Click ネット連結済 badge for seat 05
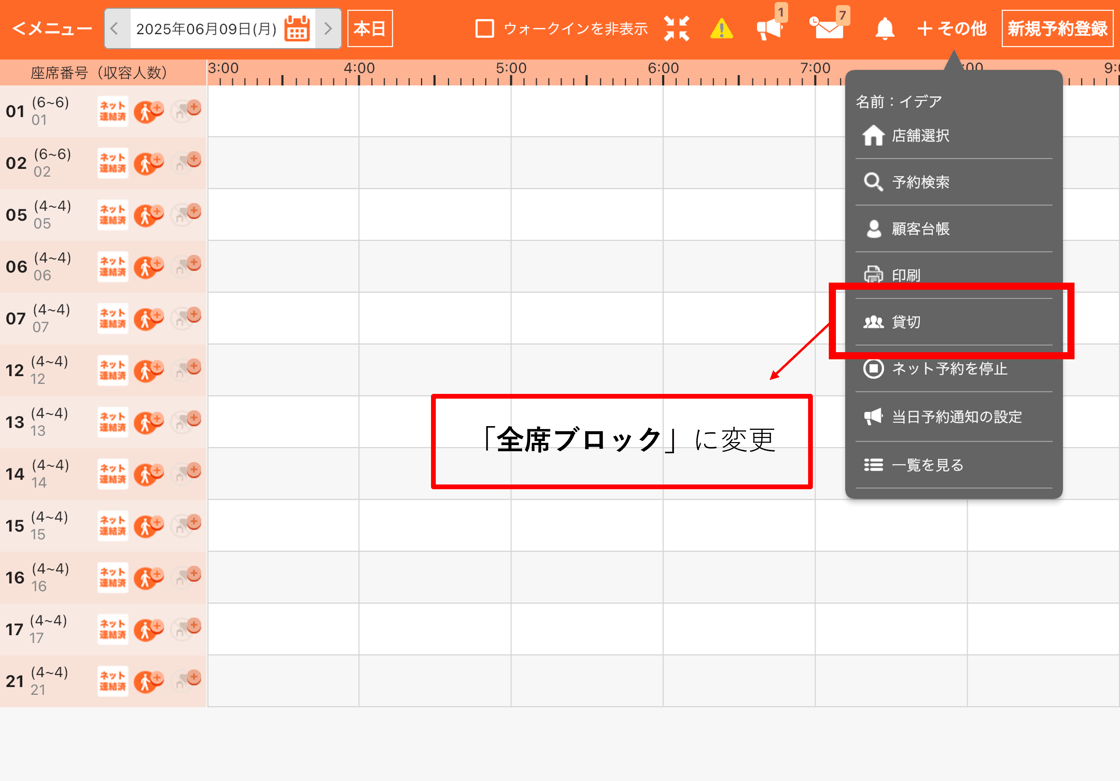Viewport: 1120px width, 781px height. (x=113, y=215)
